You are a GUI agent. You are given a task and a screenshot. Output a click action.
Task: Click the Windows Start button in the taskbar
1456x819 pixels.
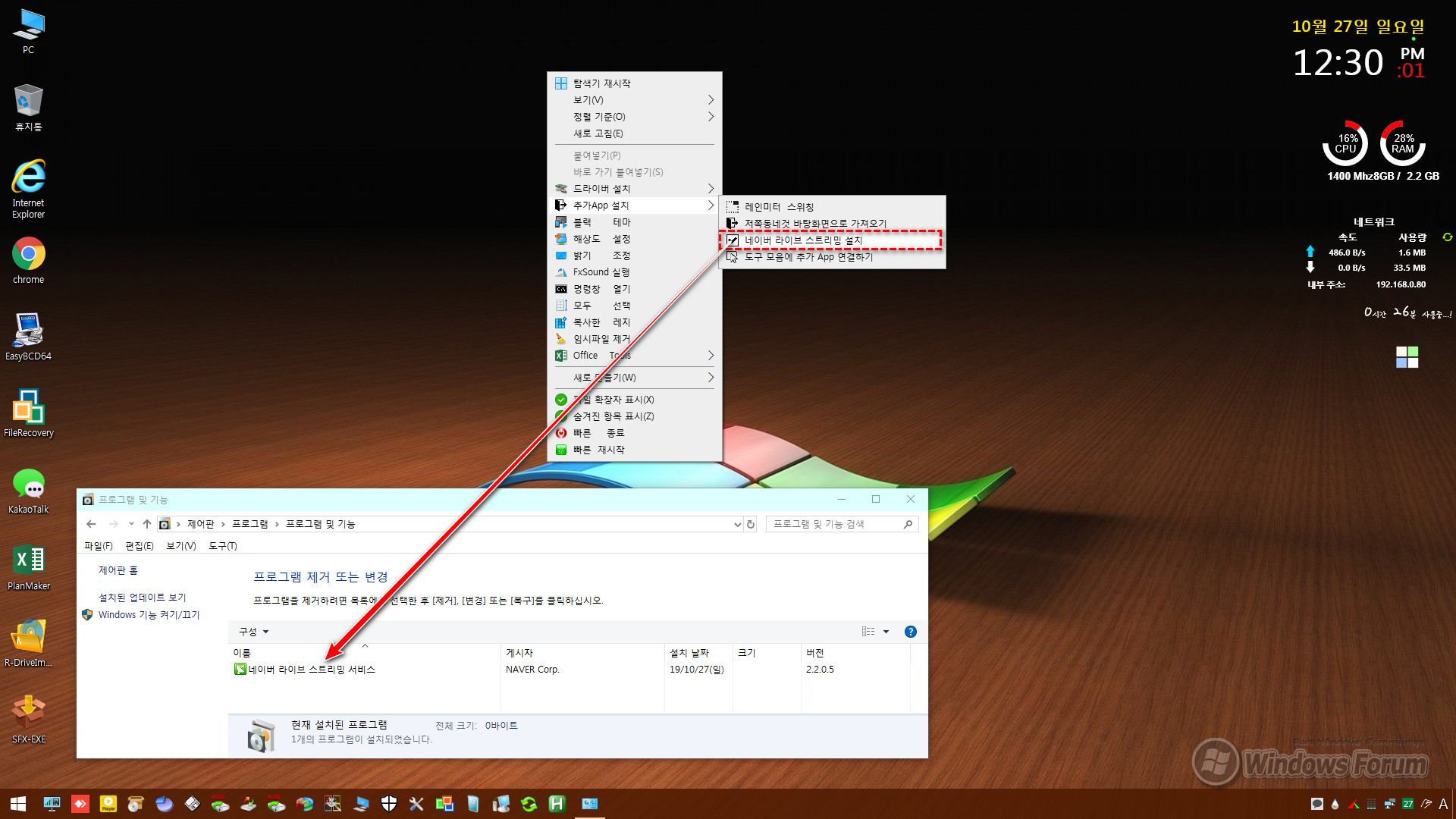18,804
